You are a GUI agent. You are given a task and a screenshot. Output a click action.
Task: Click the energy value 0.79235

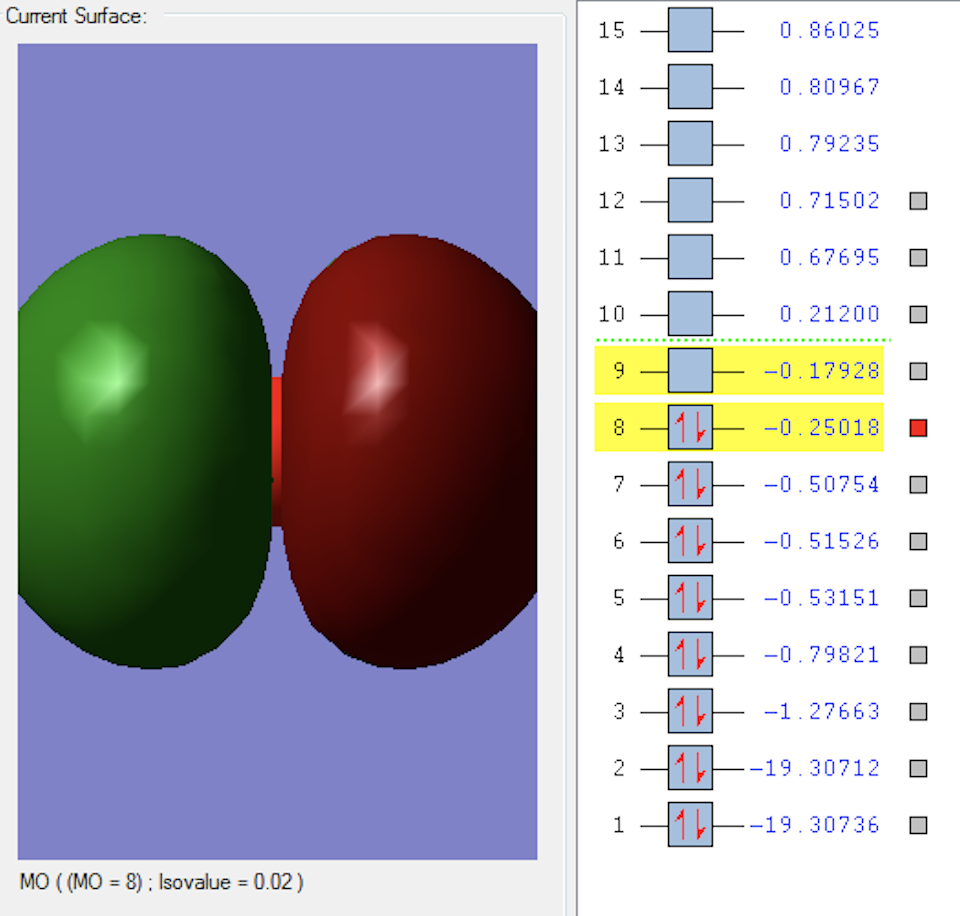point(830,143)
